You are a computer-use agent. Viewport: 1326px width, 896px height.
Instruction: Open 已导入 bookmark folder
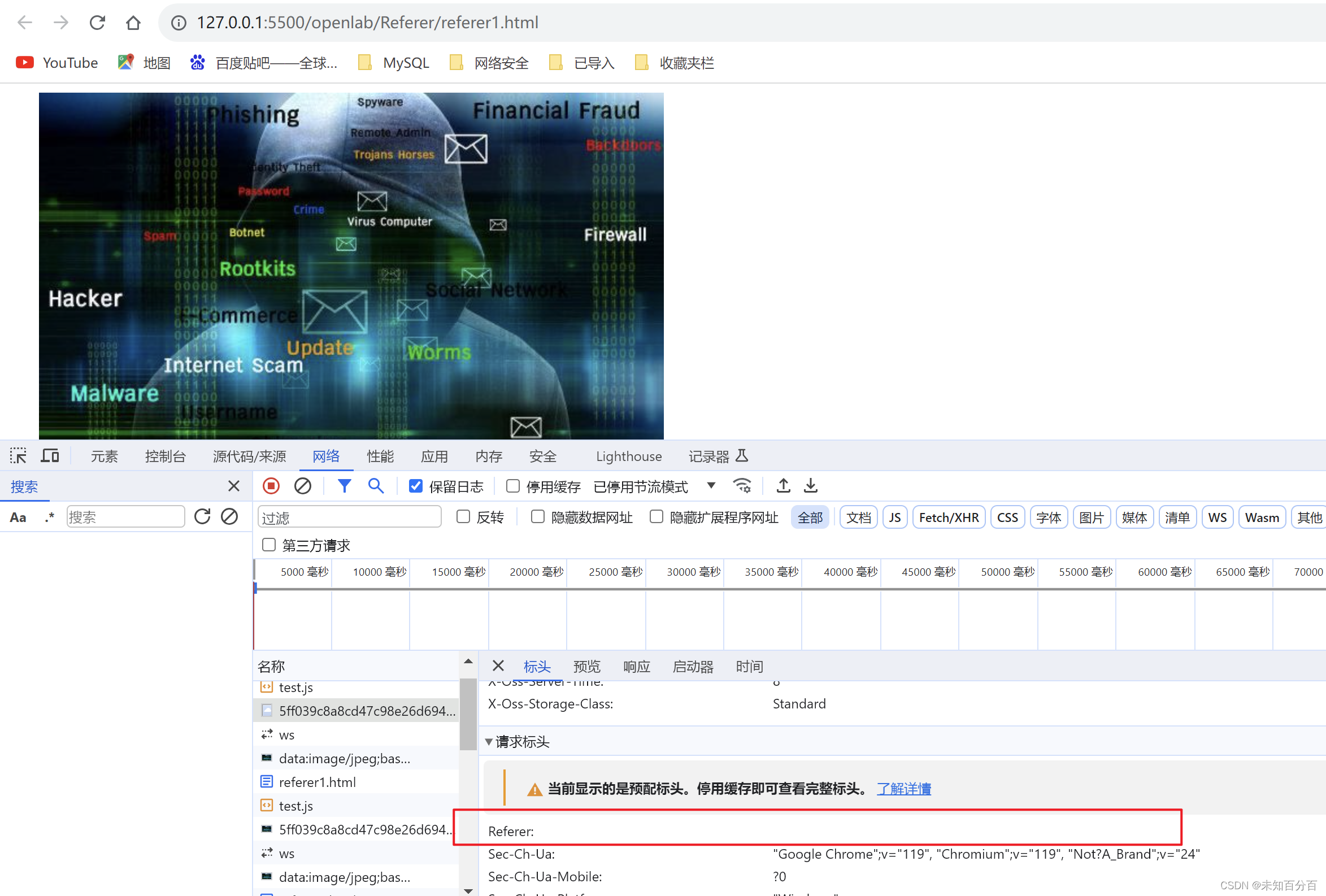click(581, 62)
